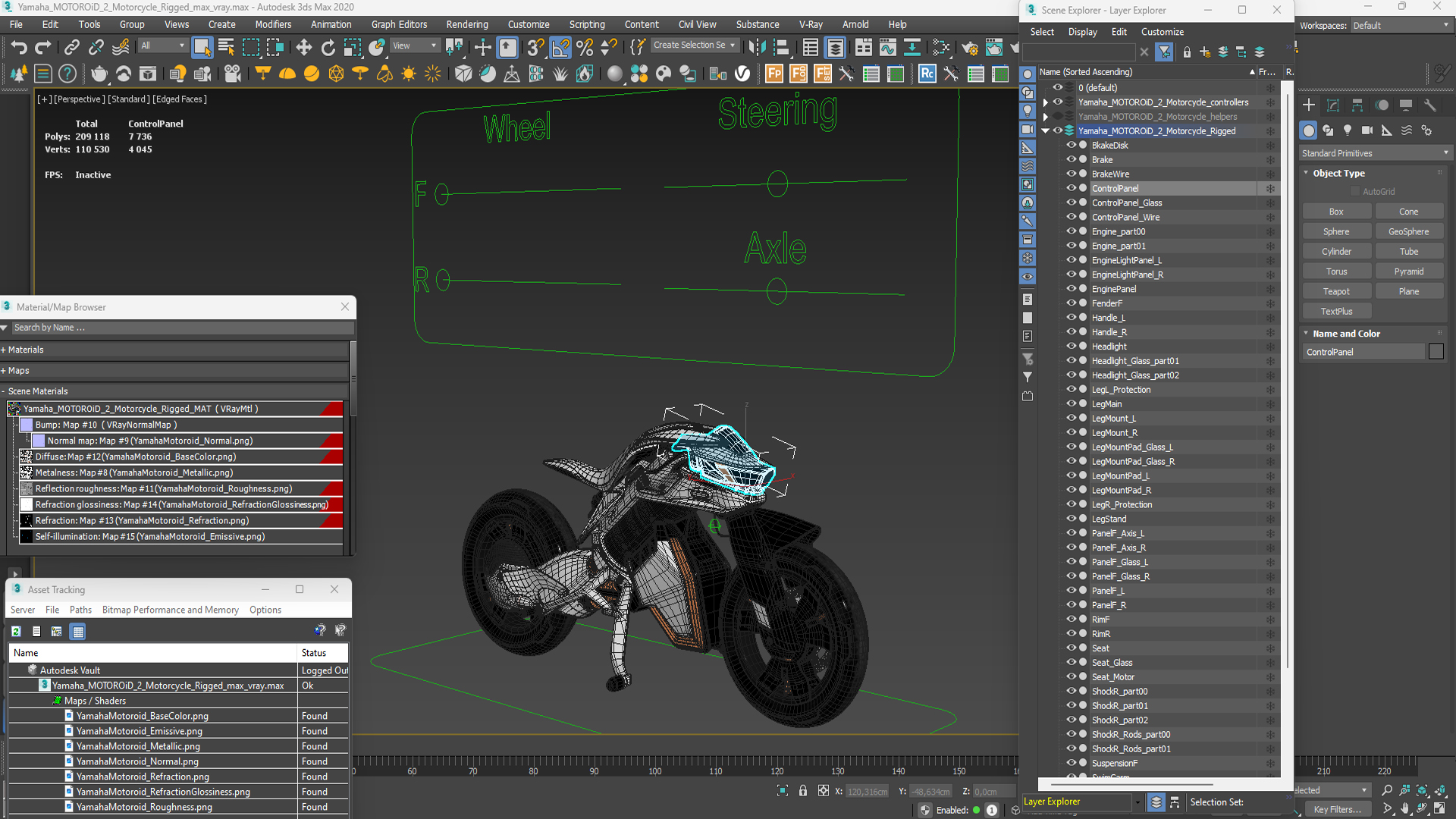Viewport: 1456px width, 819px height.
Task: Open the Rendering menu
Action: (467, 24)
